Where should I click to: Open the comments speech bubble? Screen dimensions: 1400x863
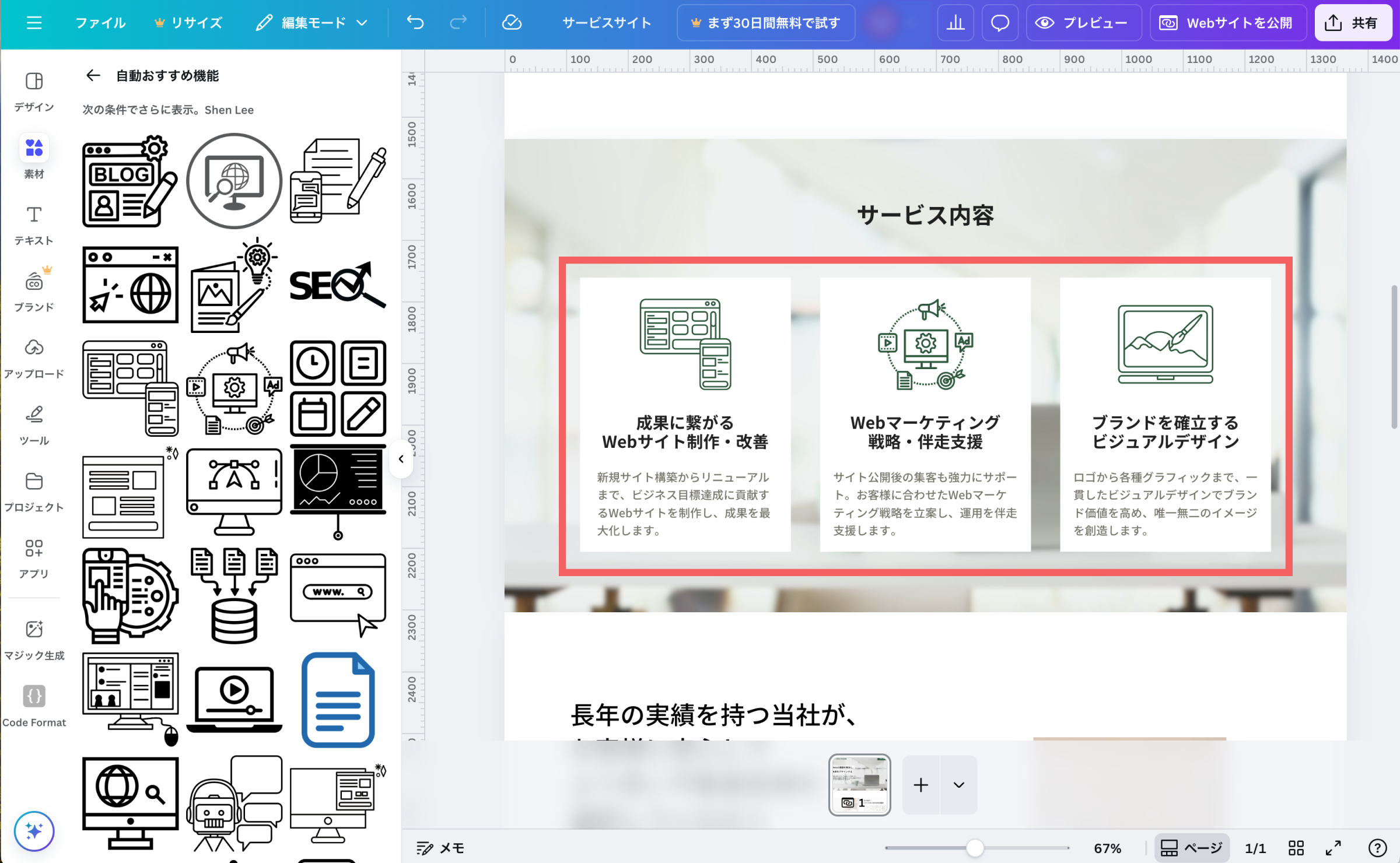click(1000, 23)
